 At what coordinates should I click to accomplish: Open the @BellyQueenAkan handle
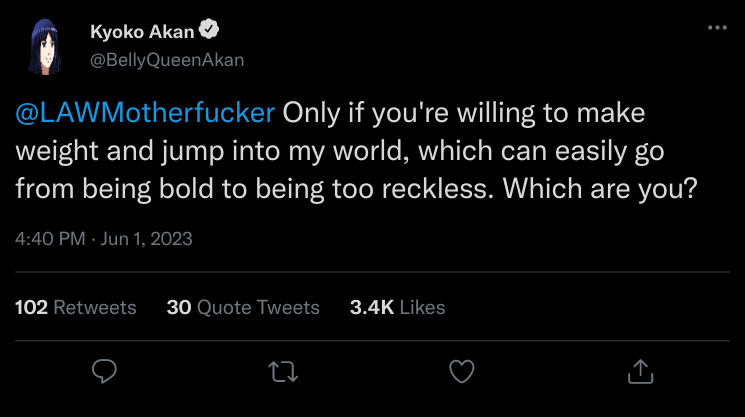167,60
